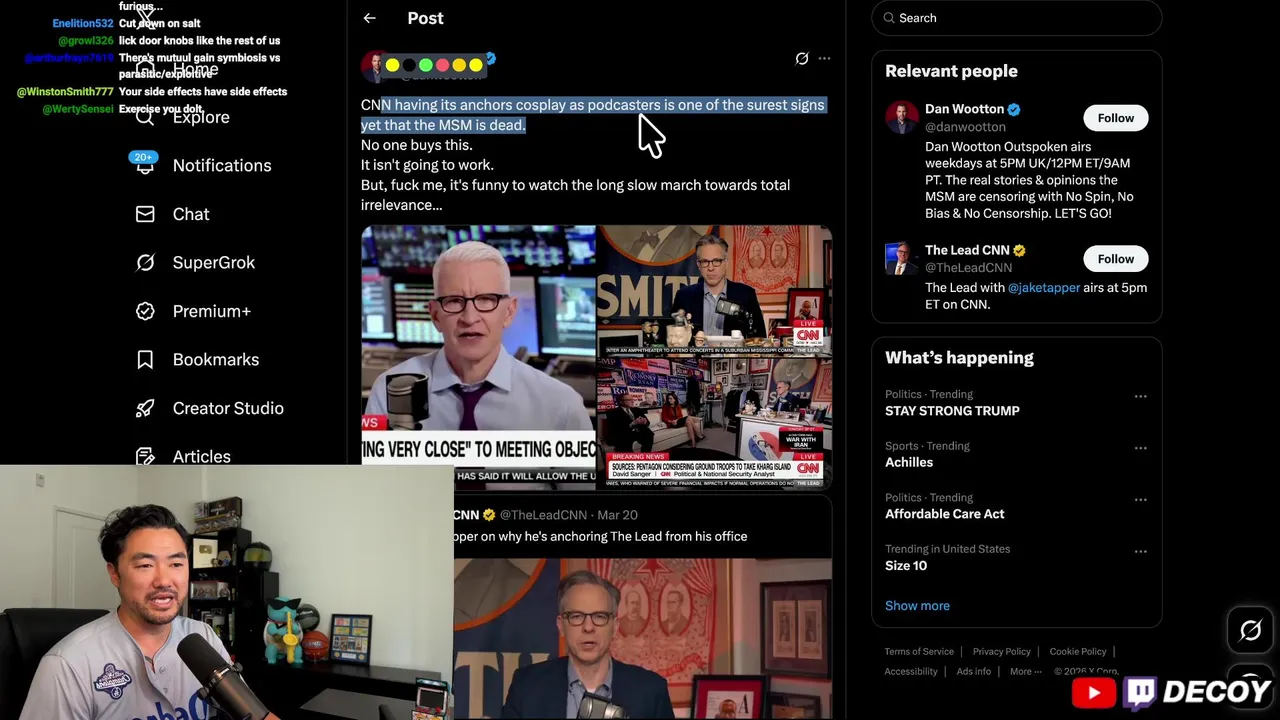
Task: Open Articles in the sidebar
Action: point(202,457)
